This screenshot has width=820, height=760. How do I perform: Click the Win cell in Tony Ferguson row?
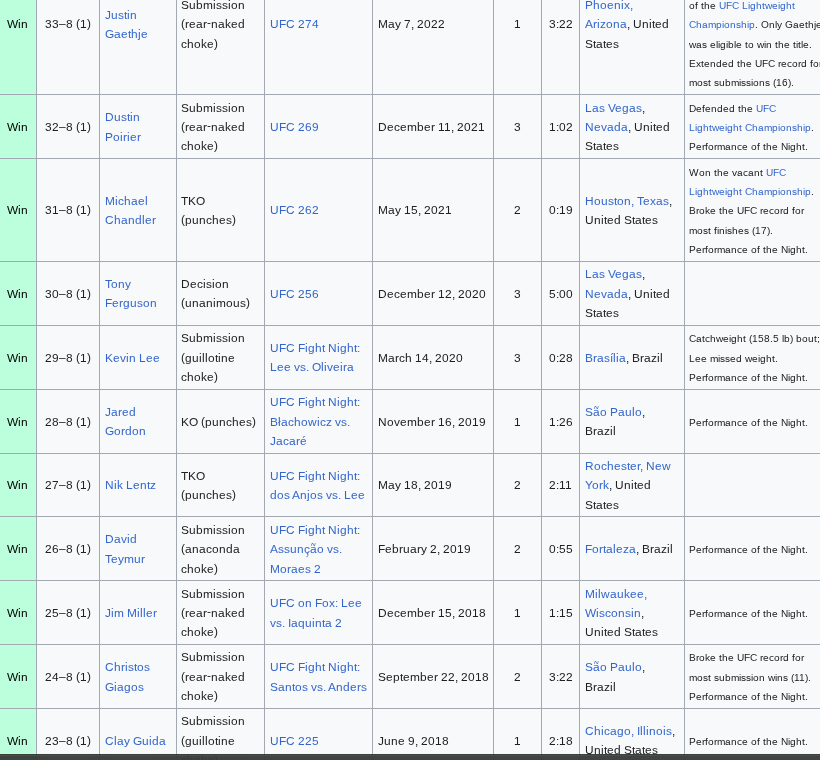coord(17,294)
